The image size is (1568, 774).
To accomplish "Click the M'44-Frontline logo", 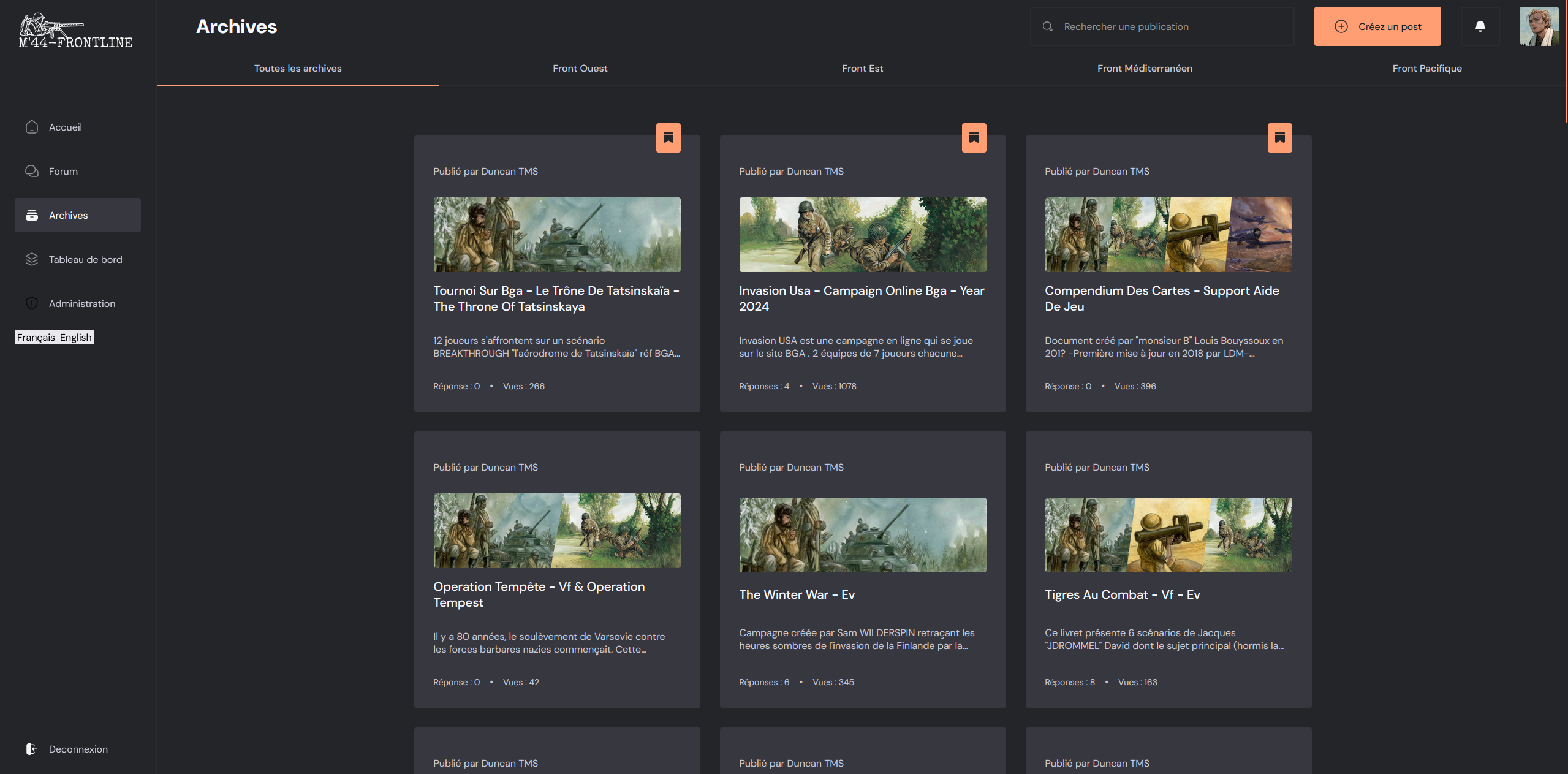I will [x=75, y=31].
